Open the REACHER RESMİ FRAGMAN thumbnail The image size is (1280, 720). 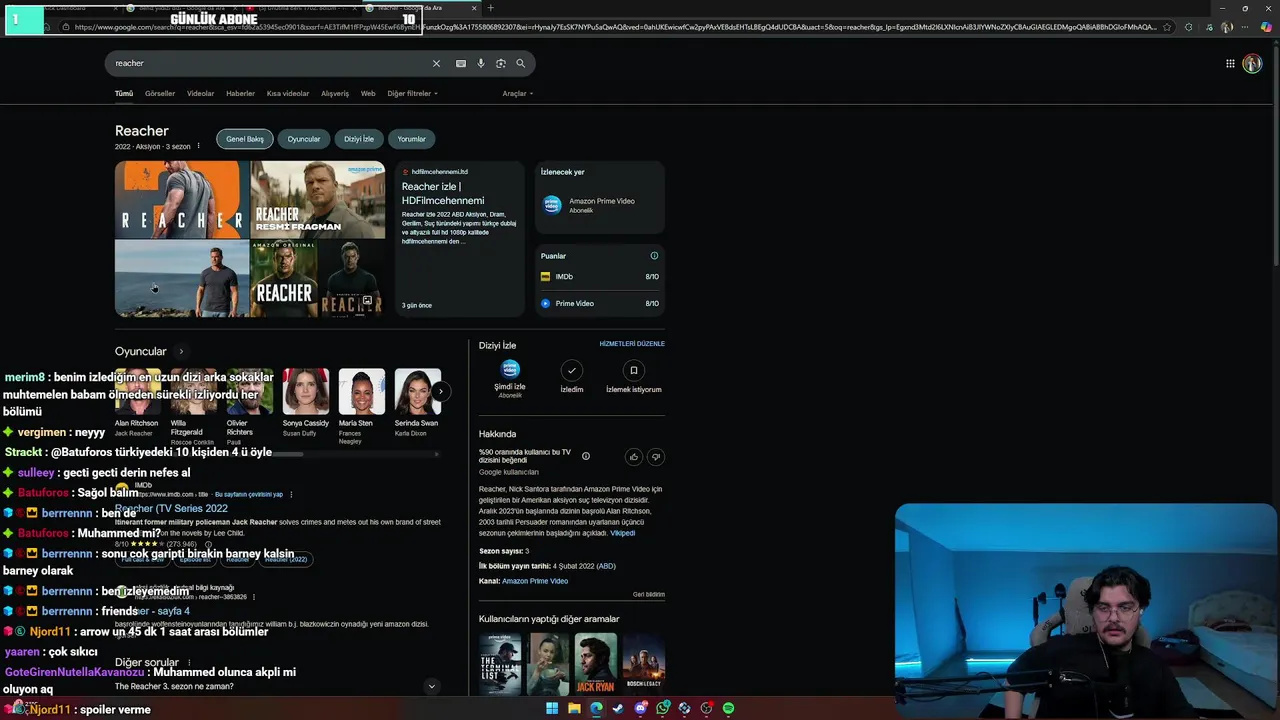317,200
